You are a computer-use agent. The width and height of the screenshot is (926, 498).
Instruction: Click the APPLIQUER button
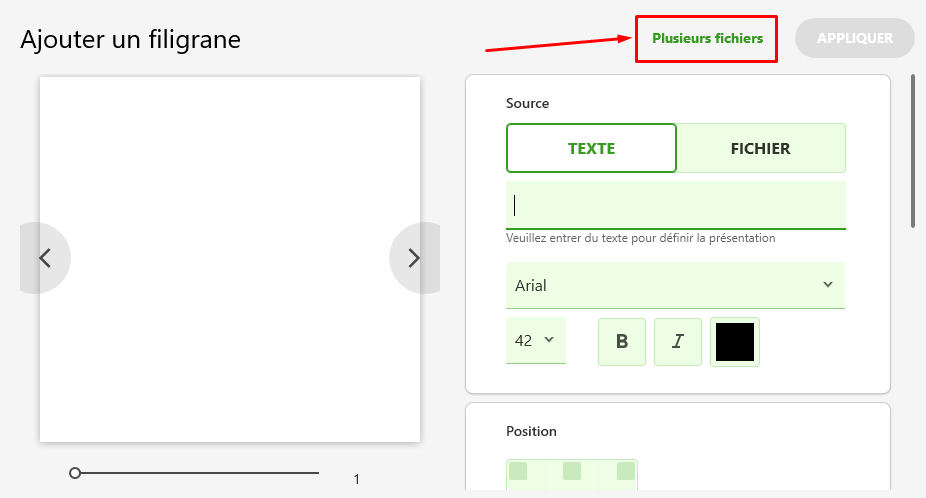click(x=855, y=38)
